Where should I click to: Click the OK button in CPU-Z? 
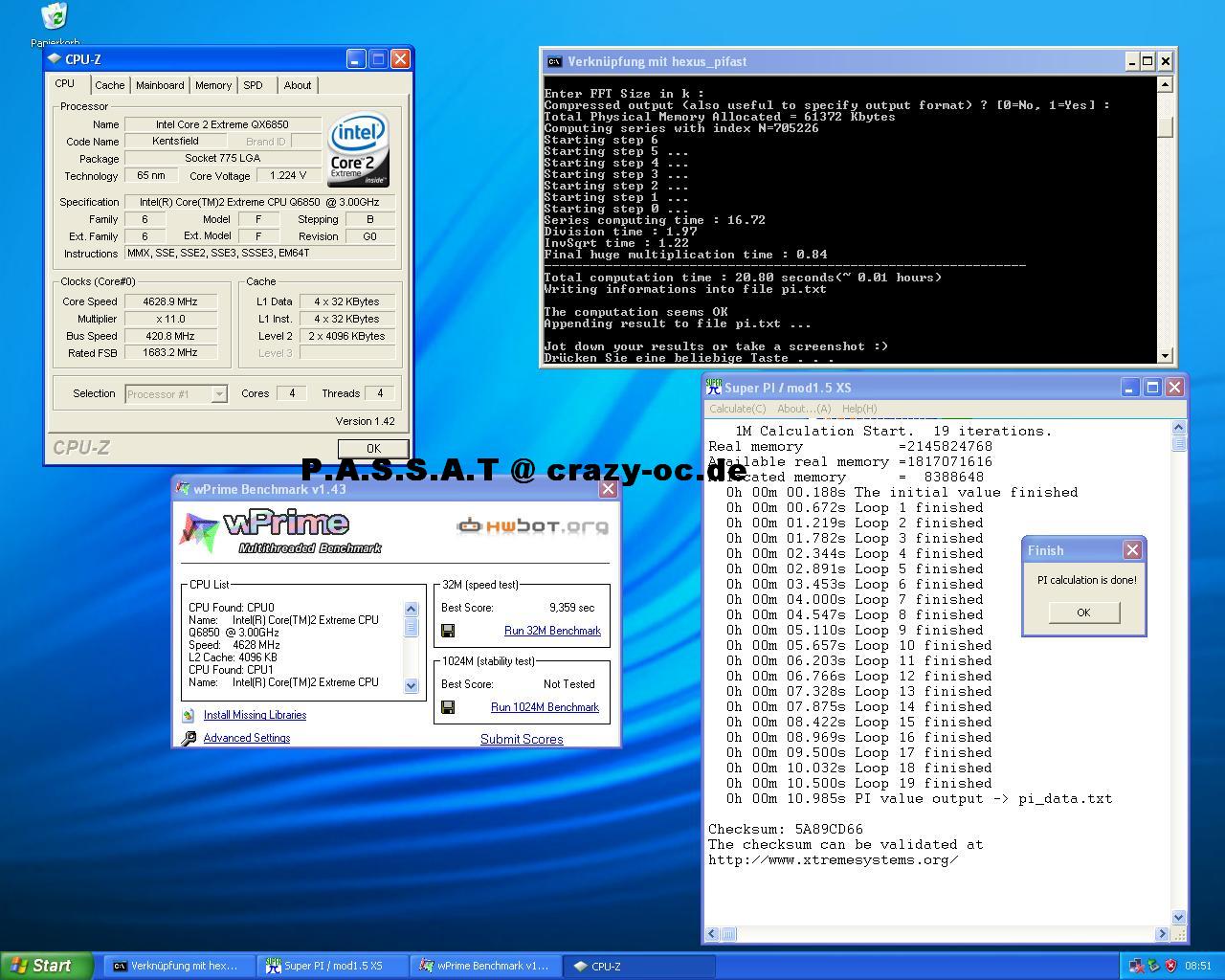[373, 448]
